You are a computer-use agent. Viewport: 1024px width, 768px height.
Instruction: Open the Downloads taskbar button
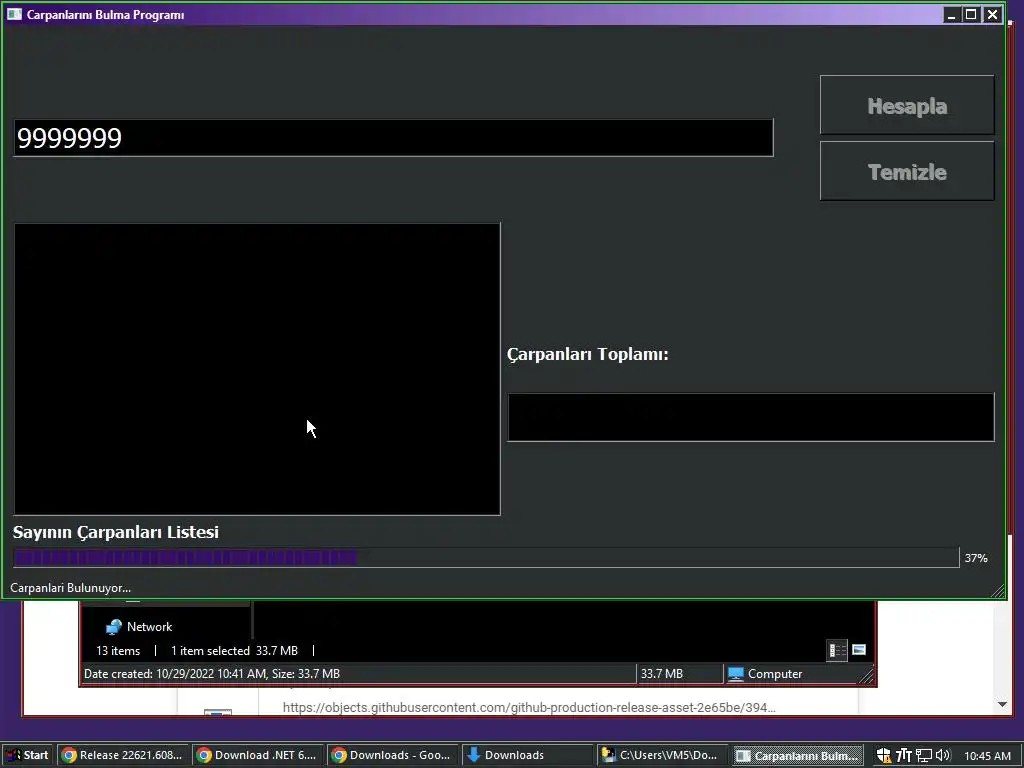[527, 755]
